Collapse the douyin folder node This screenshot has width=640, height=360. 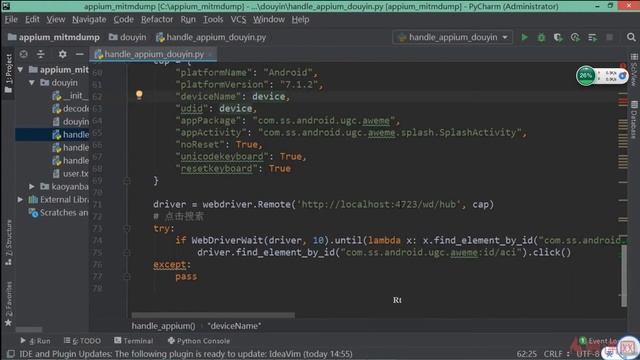32,82
